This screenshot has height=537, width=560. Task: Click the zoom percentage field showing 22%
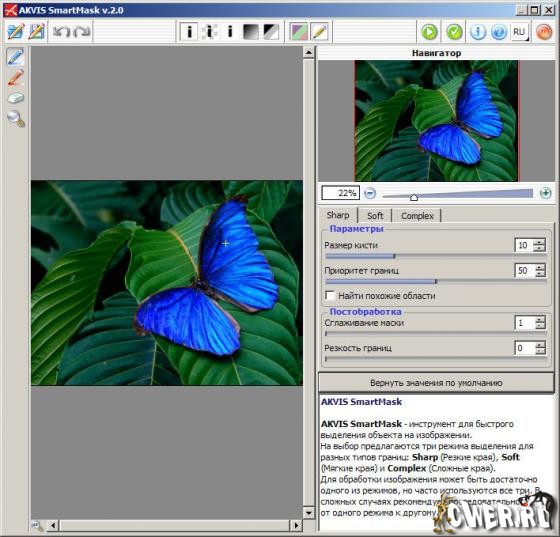[x=340, y=193]
